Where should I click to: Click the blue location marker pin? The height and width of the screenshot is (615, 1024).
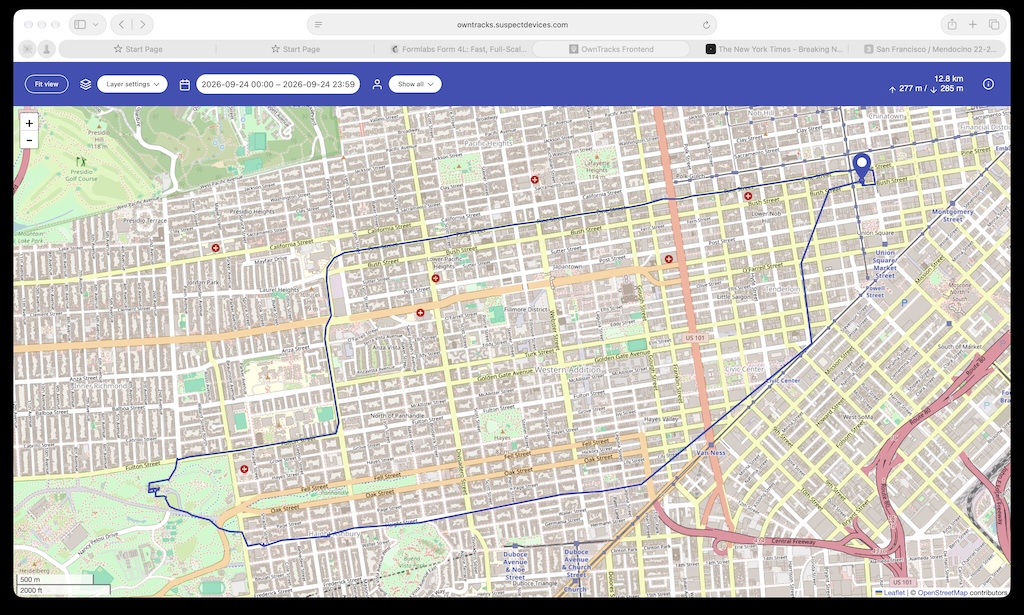862,167
